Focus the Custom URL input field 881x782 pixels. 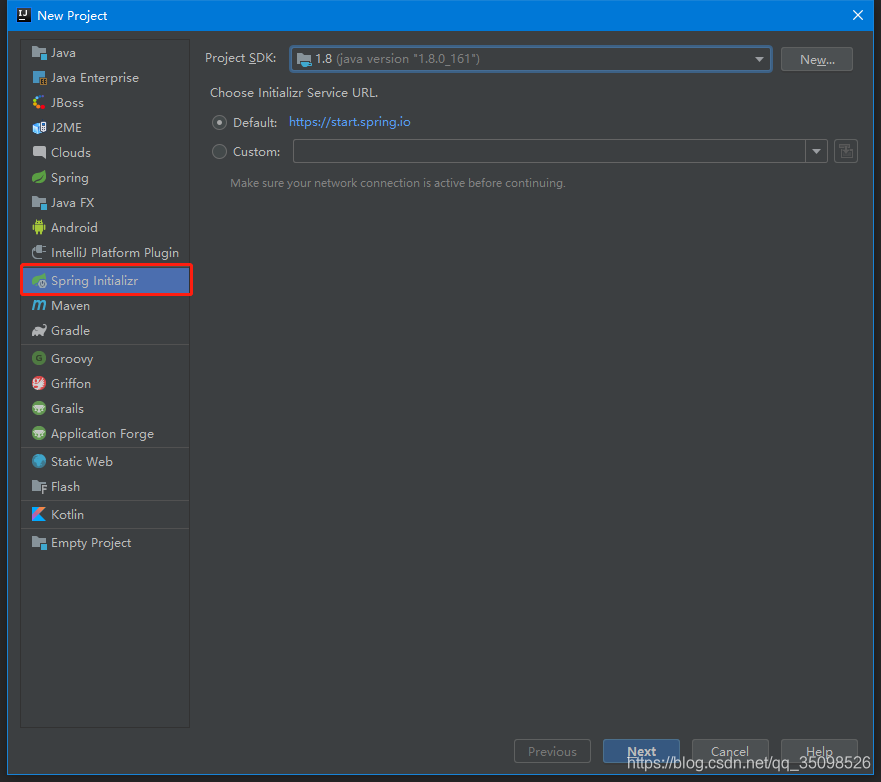coord(549,151)
